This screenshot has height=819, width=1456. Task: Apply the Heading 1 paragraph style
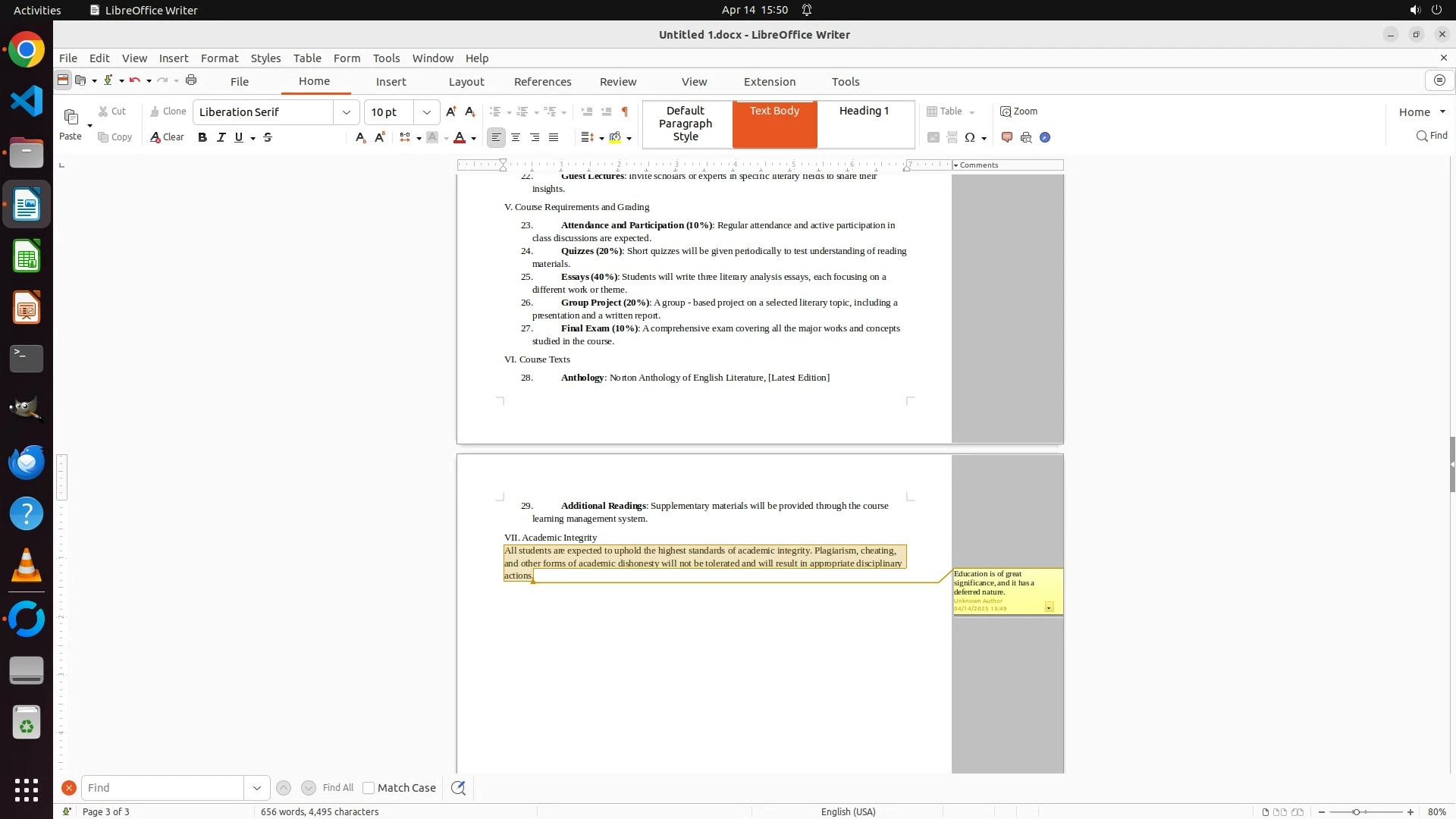click(864, 111)
